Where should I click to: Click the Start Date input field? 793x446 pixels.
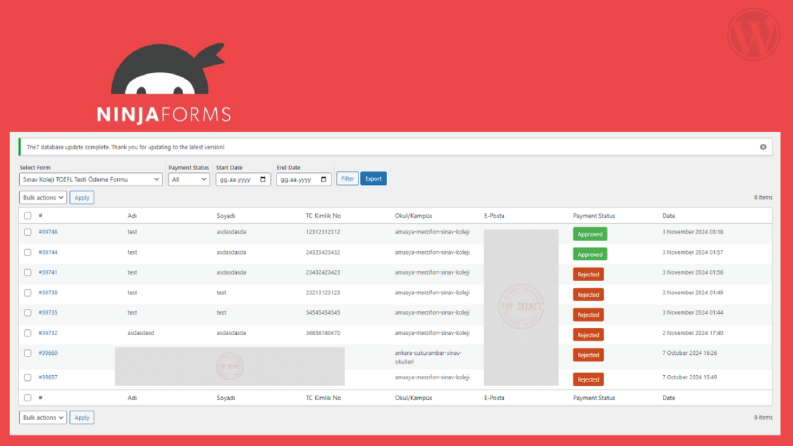pyautogui.click(x=243, y=180)
